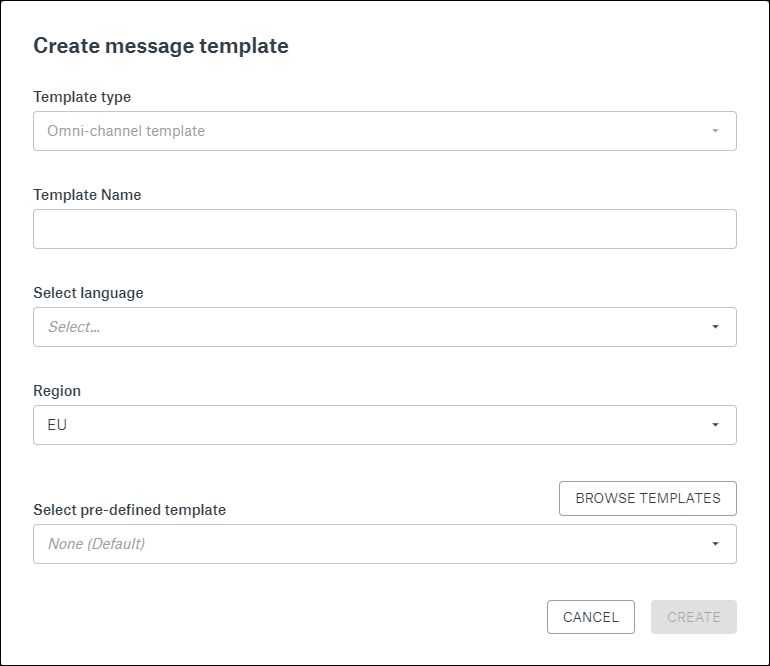Click into the Template Name text field

[384, 229]
